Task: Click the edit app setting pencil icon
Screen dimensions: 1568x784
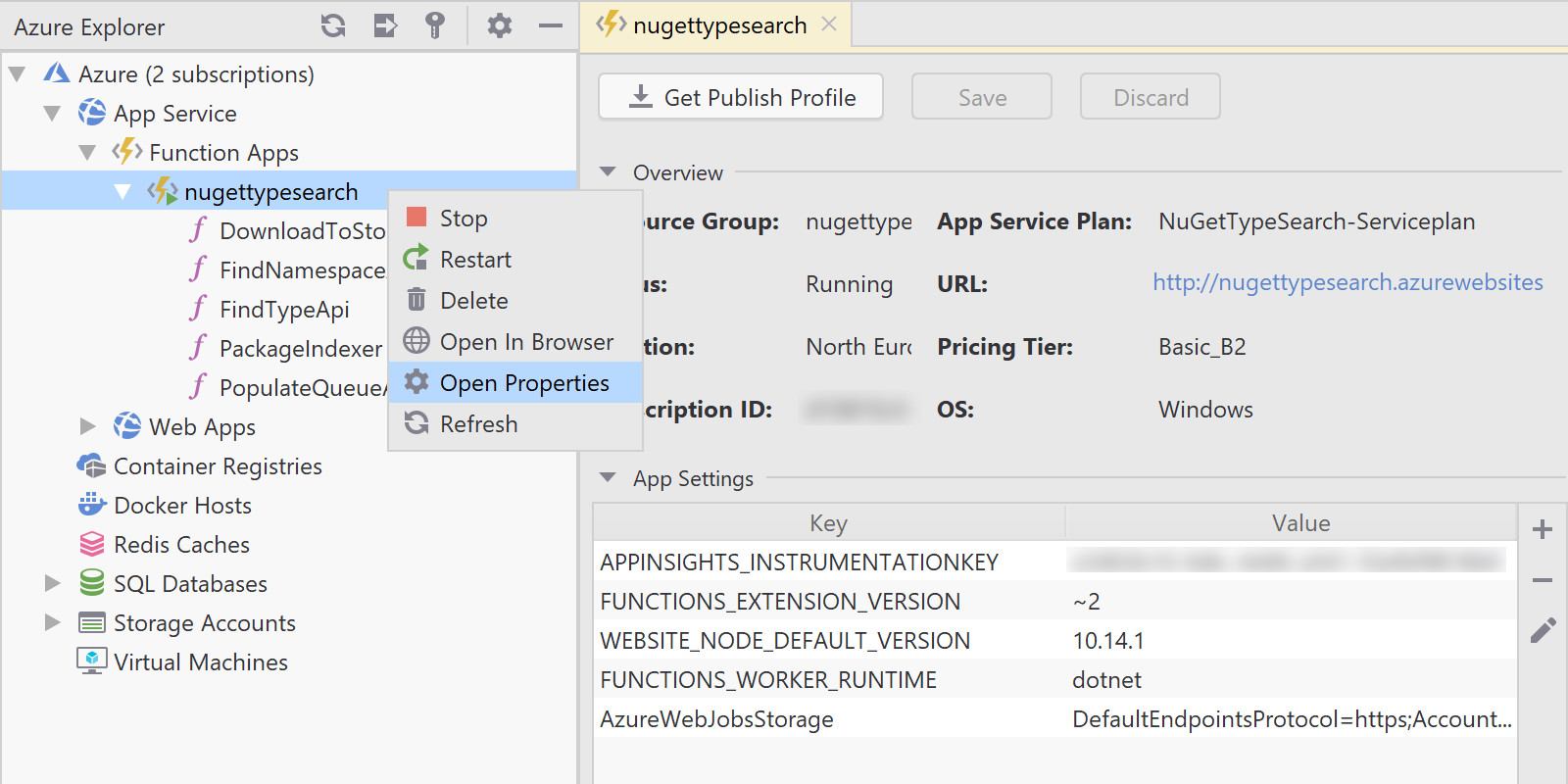Action: coord(1543,630)
